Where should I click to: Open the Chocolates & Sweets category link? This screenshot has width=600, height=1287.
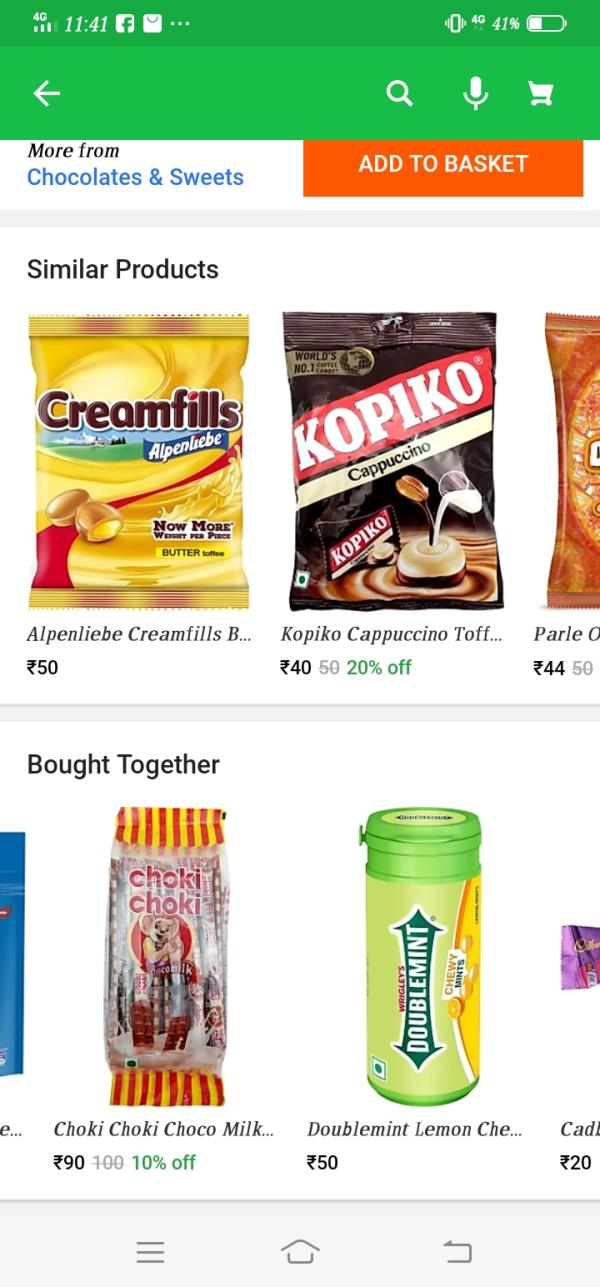point(135,177)
